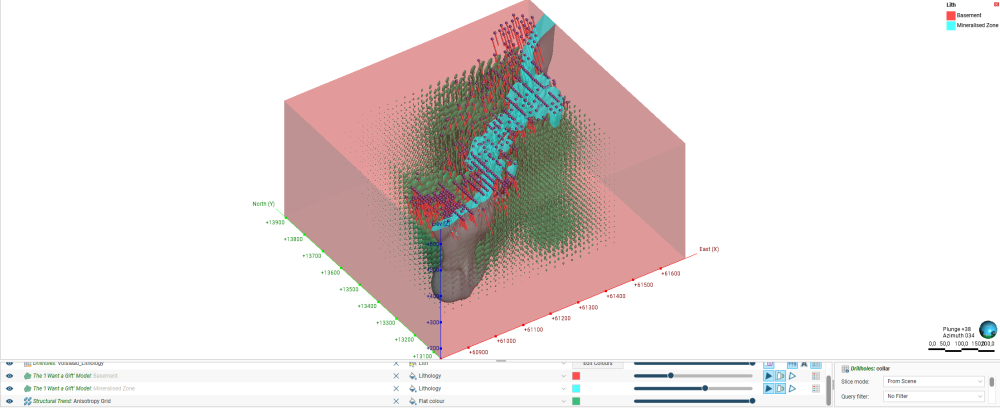The height and width of the screenshot is (408, 1000).
Task: Close the Lith legend with red X
Action: coord(996,4)
